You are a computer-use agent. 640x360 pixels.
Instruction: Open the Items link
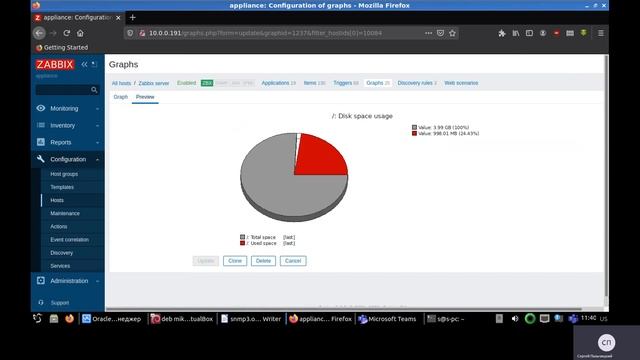pos(310,83)
